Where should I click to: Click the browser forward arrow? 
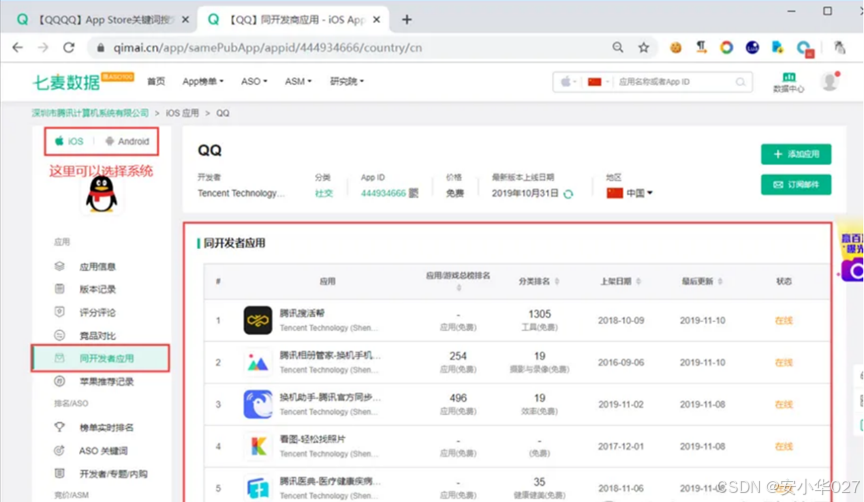point(43,48)
